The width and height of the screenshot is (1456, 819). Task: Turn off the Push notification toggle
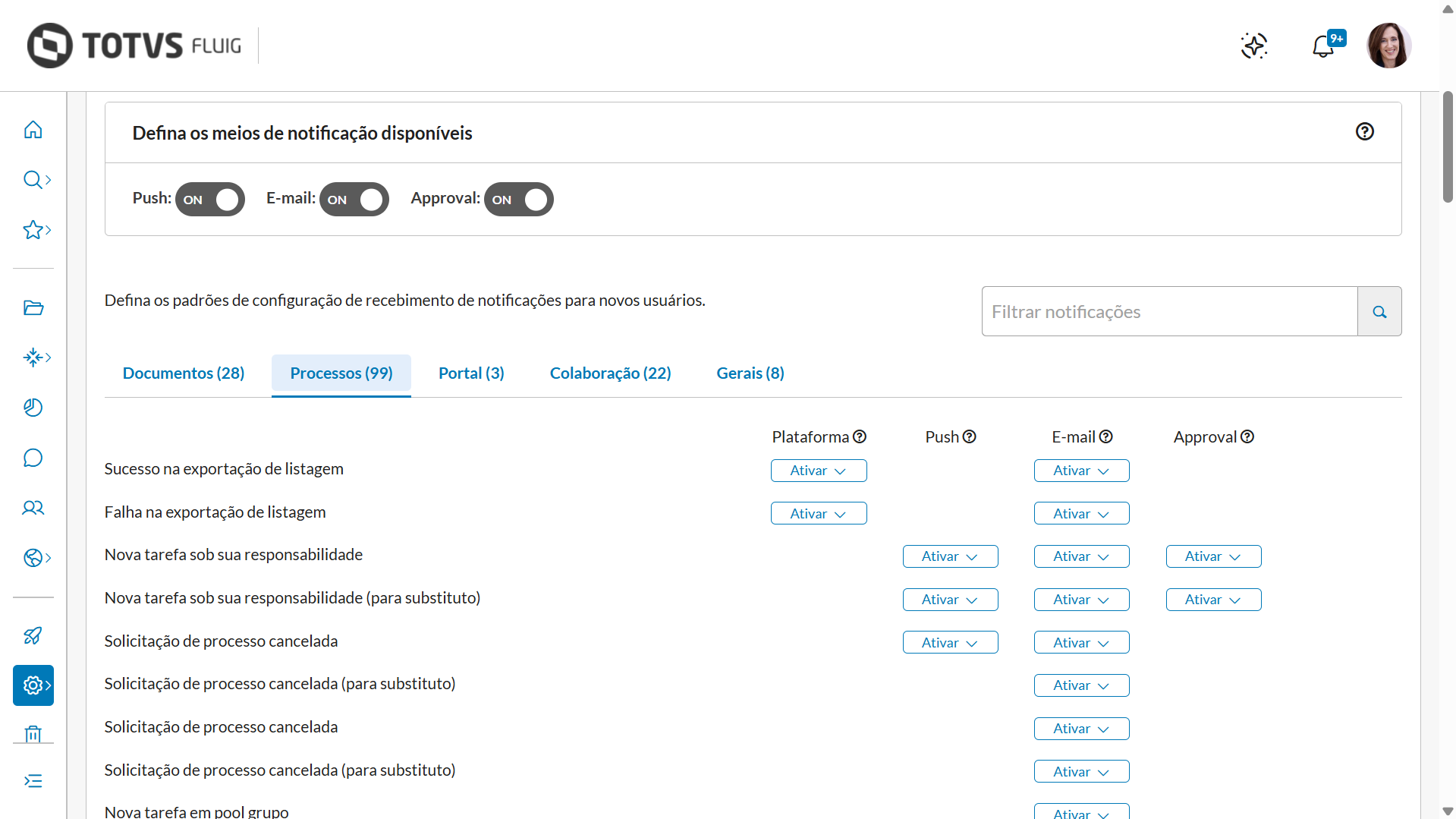tap(210, 200)
